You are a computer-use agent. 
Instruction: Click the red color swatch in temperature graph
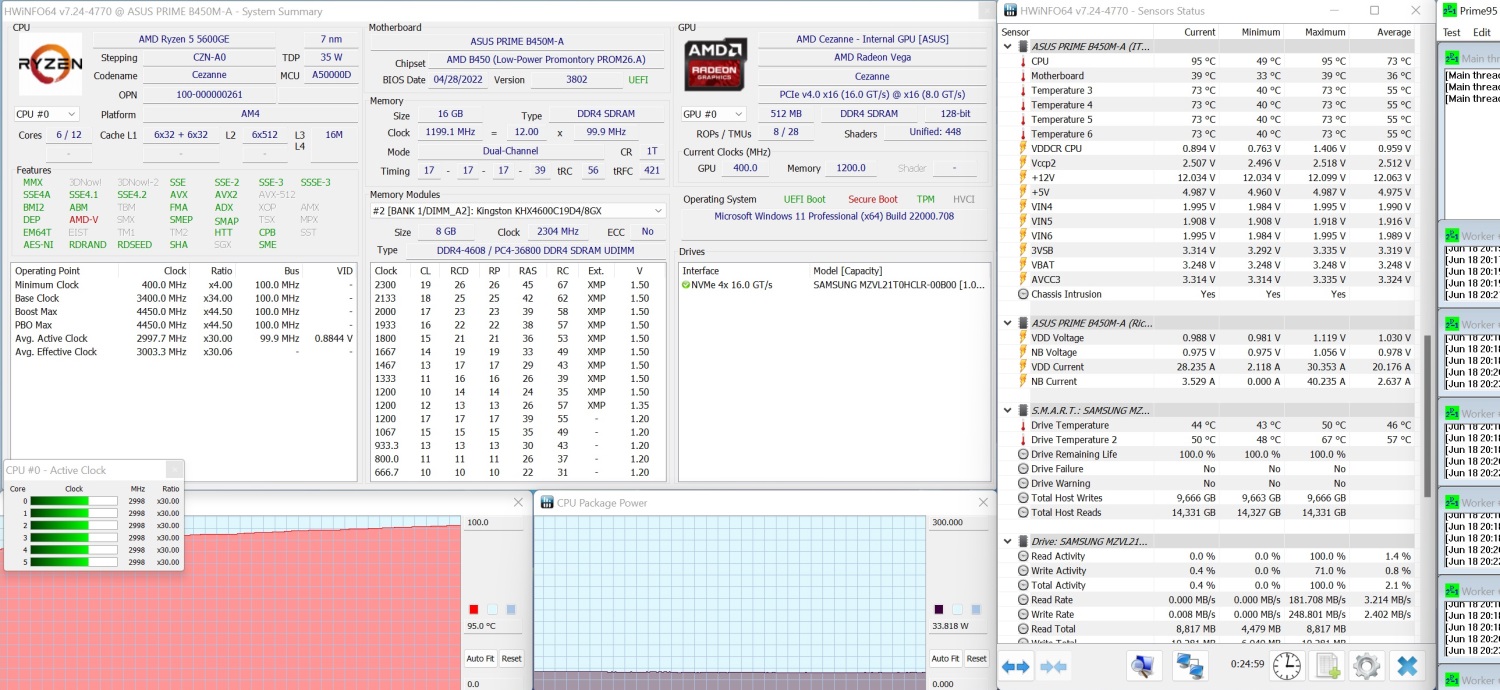pos(474,609)
